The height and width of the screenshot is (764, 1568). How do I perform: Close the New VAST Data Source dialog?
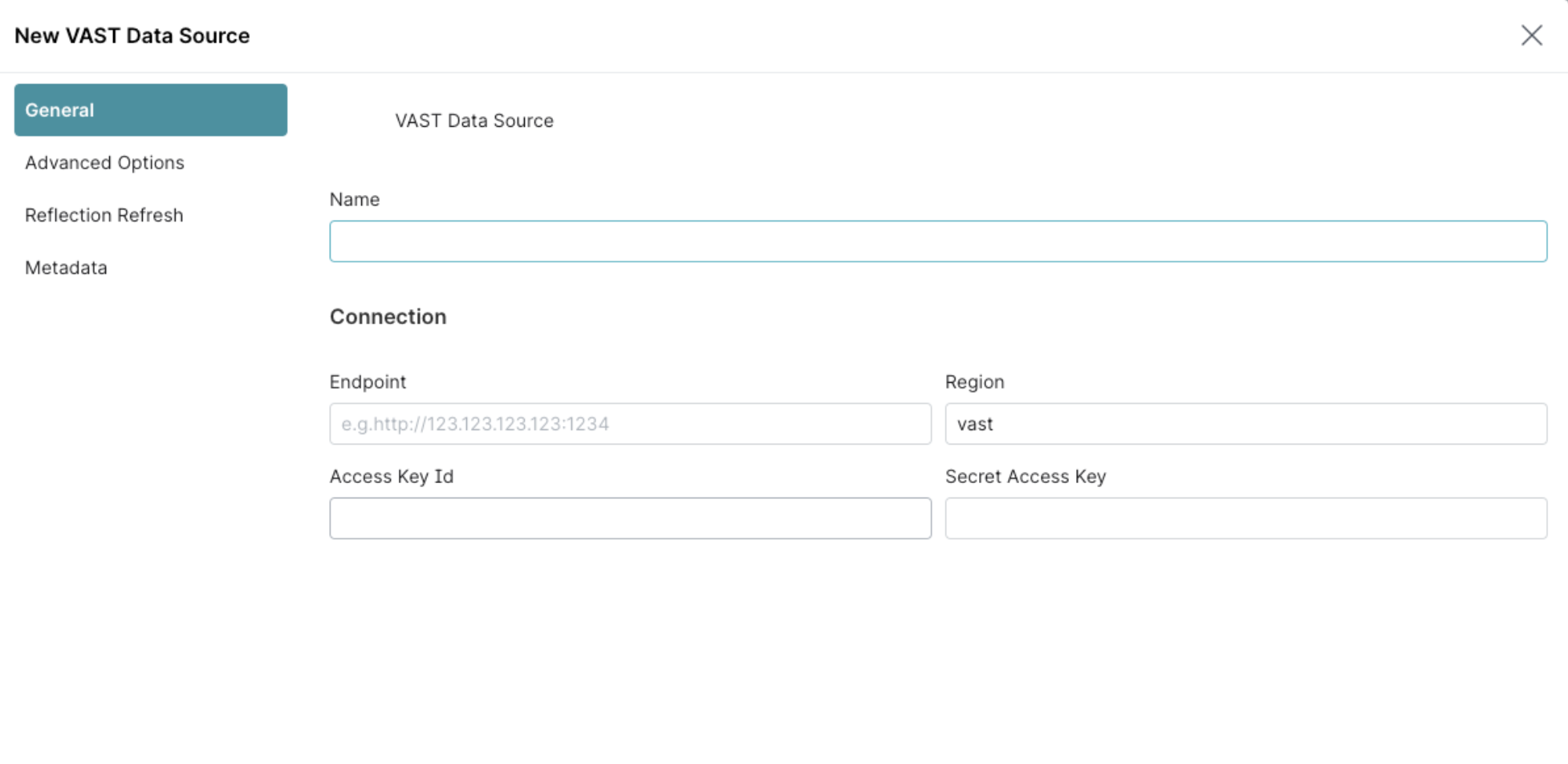tap(1531, 35)
